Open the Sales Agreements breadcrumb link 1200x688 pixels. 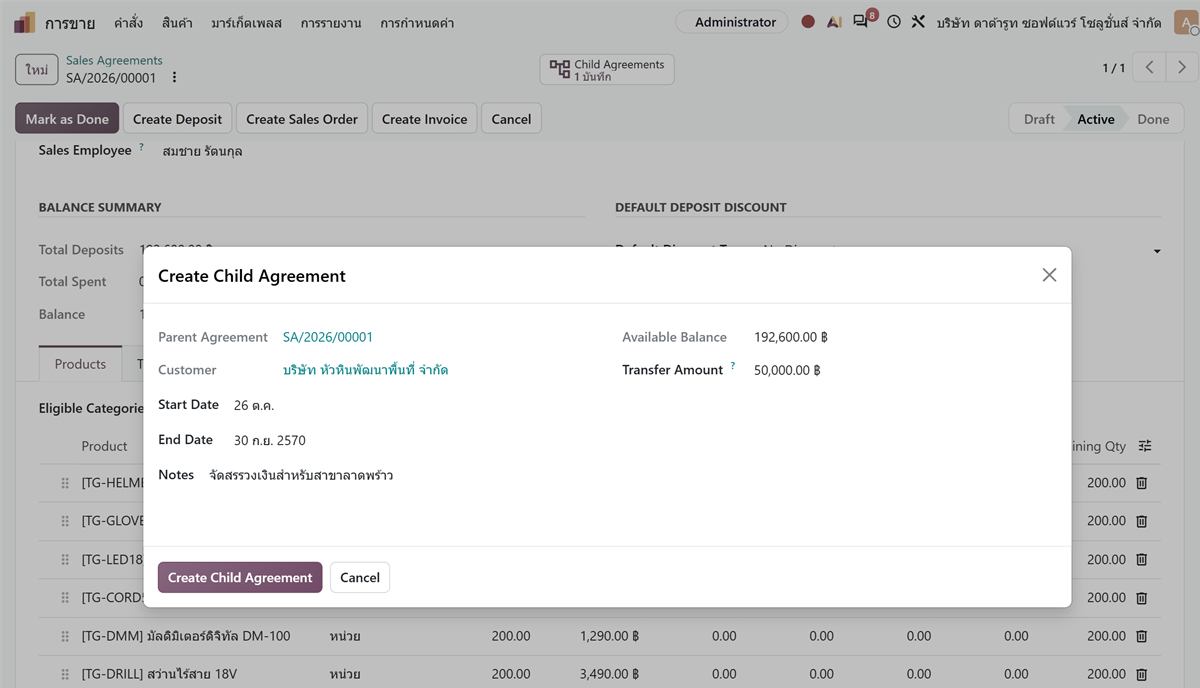click(114, 61)
